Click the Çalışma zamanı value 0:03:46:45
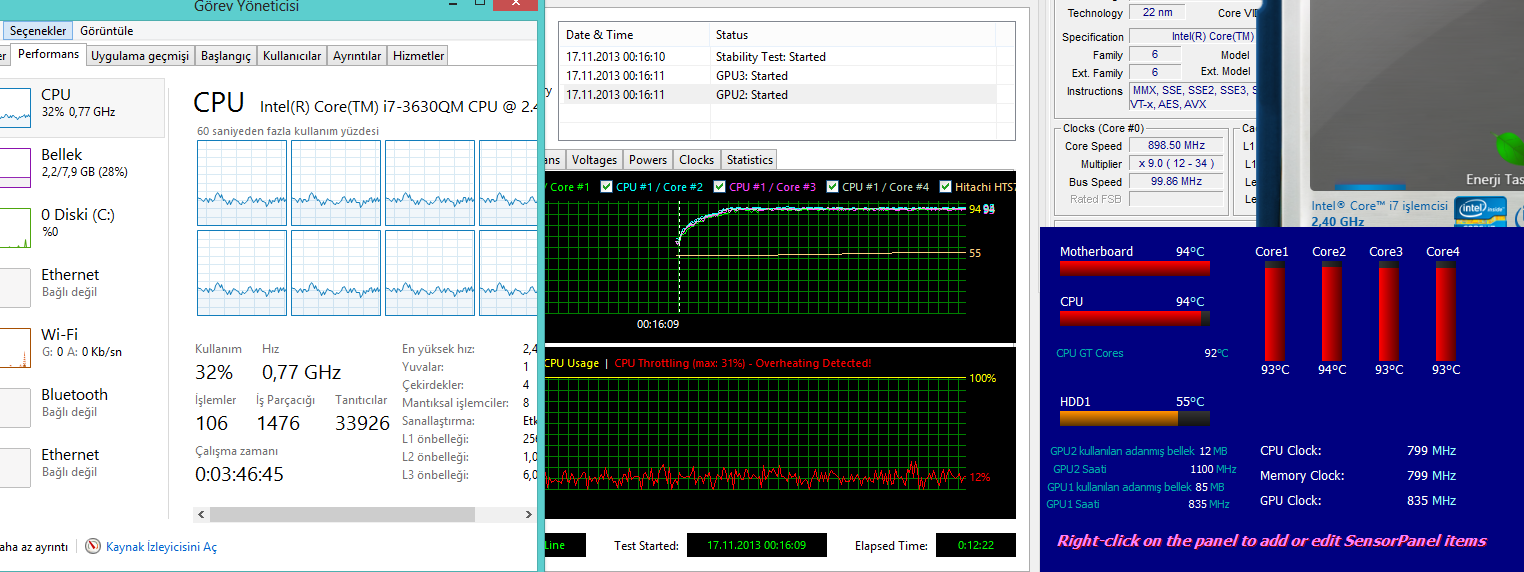Image resolution: width=1524 pixels, height=572 pixels. tap(239, 474)
